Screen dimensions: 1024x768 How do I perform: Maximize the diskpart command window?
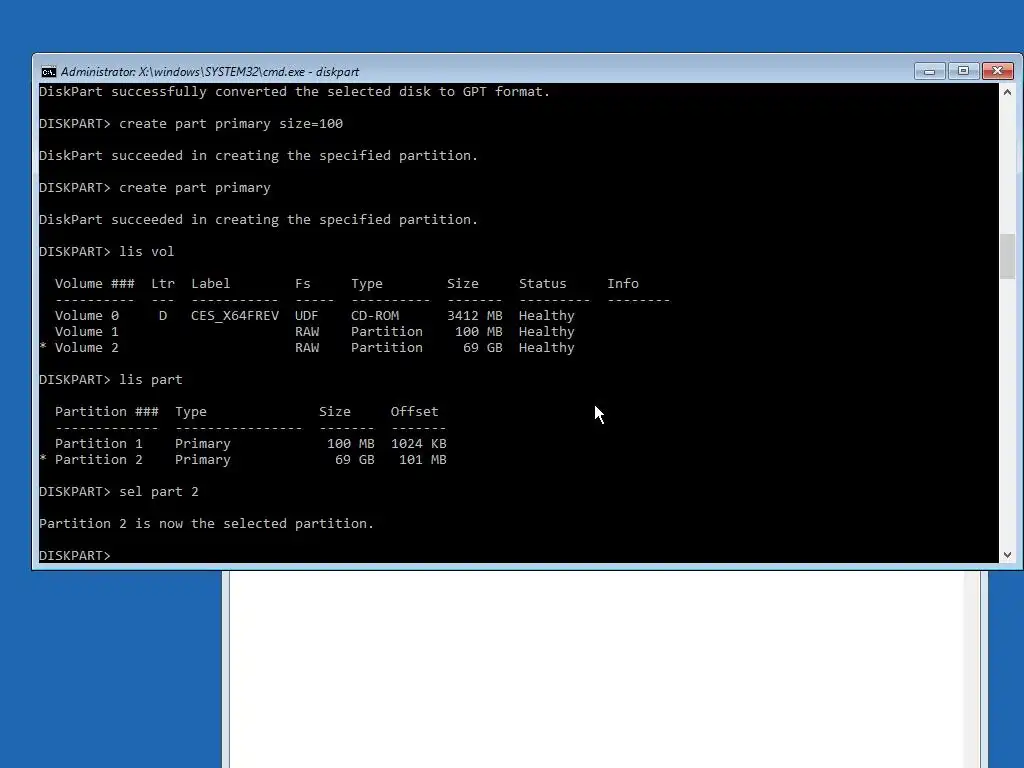coord(963,71)
